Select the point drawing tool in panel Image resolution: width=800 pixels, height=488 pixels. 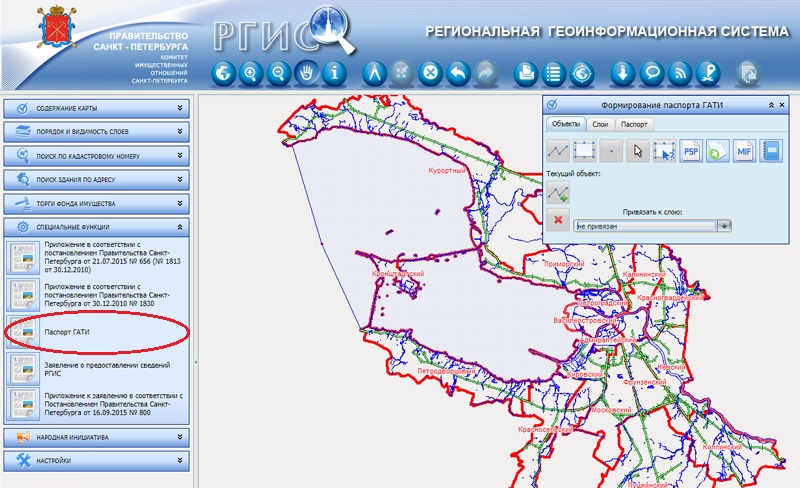pos(611,151)
